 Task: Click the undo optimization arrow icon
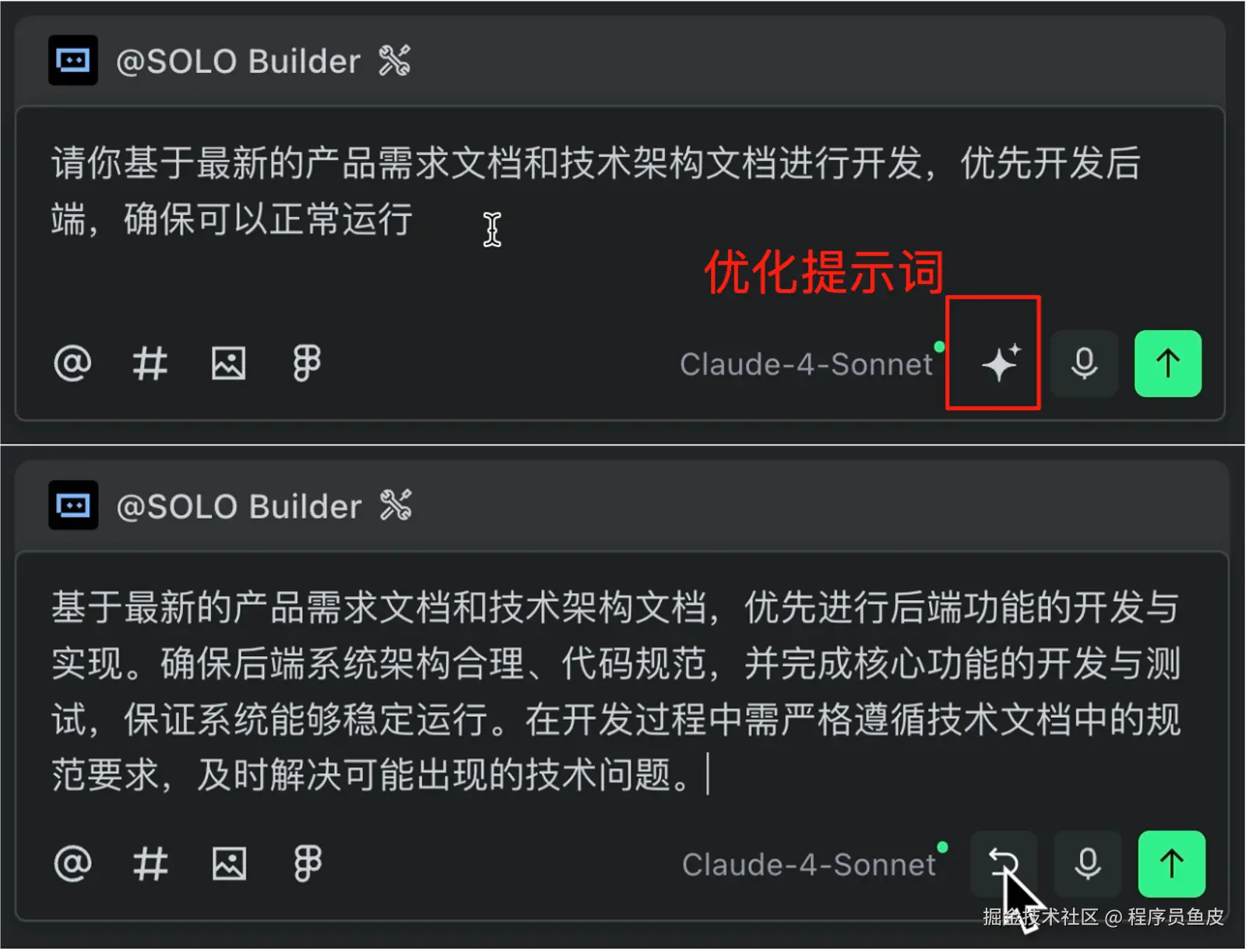click(1004, 864)
